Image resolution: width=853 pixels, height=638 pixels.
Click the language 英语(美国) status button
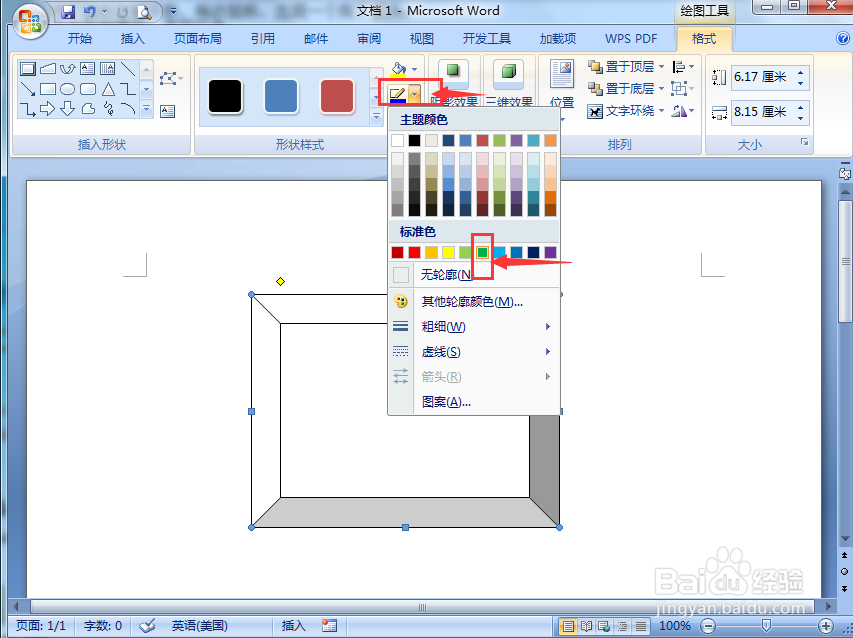199,625
